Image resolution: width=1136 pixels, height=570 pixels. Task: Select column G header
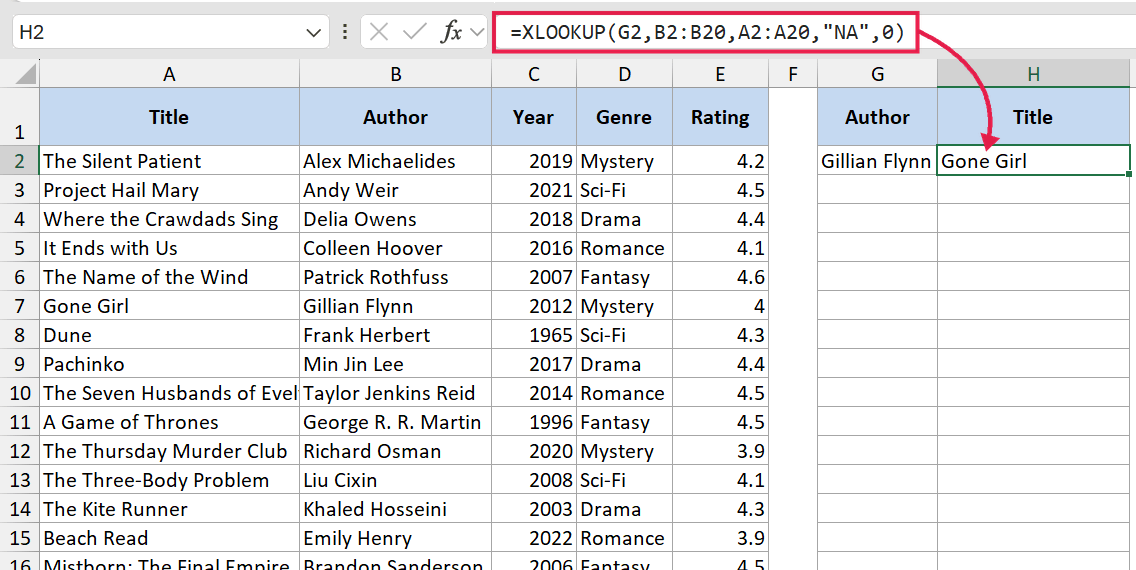click(x=877, y=74)
